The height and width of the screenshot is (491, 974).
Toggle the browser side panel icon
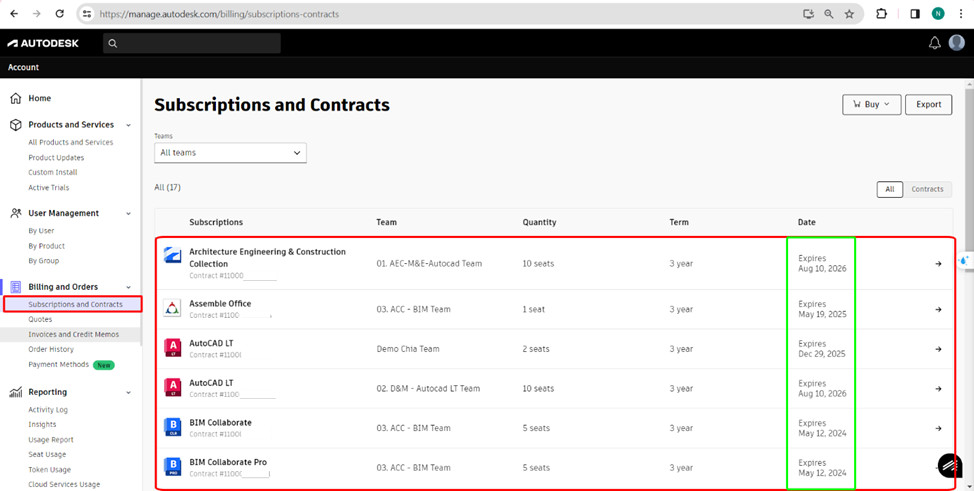pyautogui.click(x=915, y=14)
